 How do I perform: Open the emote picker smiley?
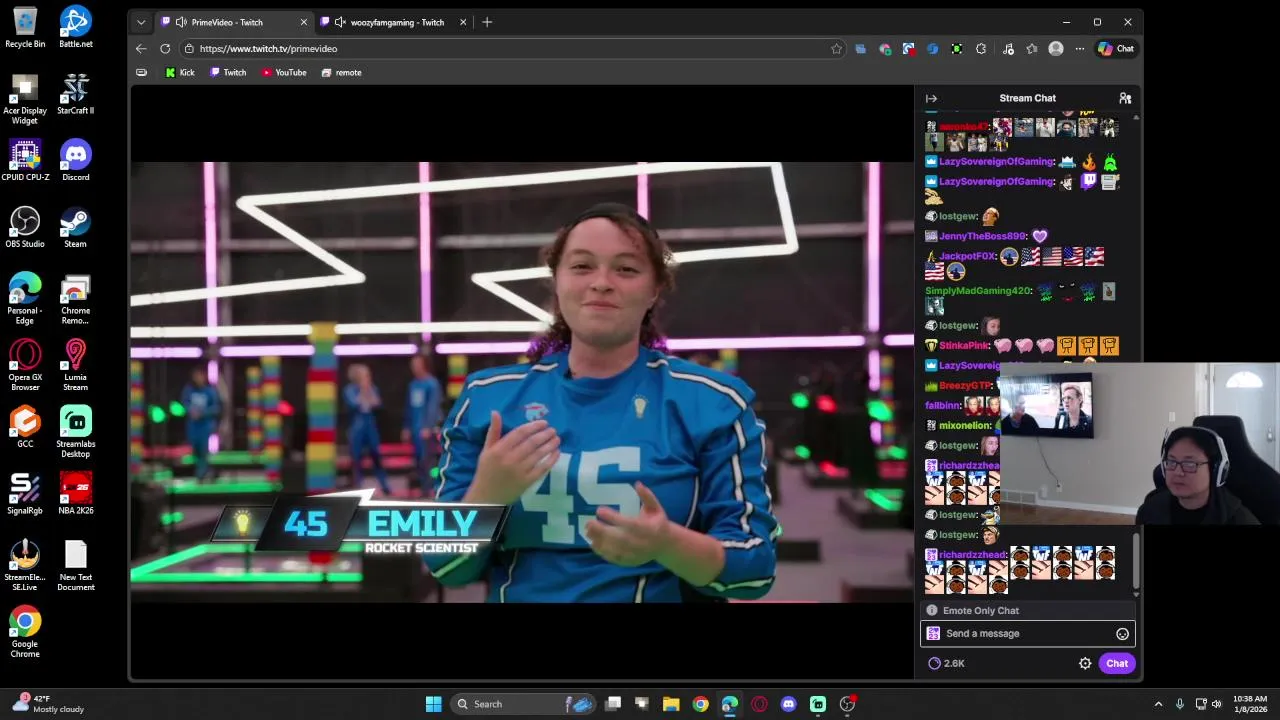pyautogui.click(x=1122, y=634)
